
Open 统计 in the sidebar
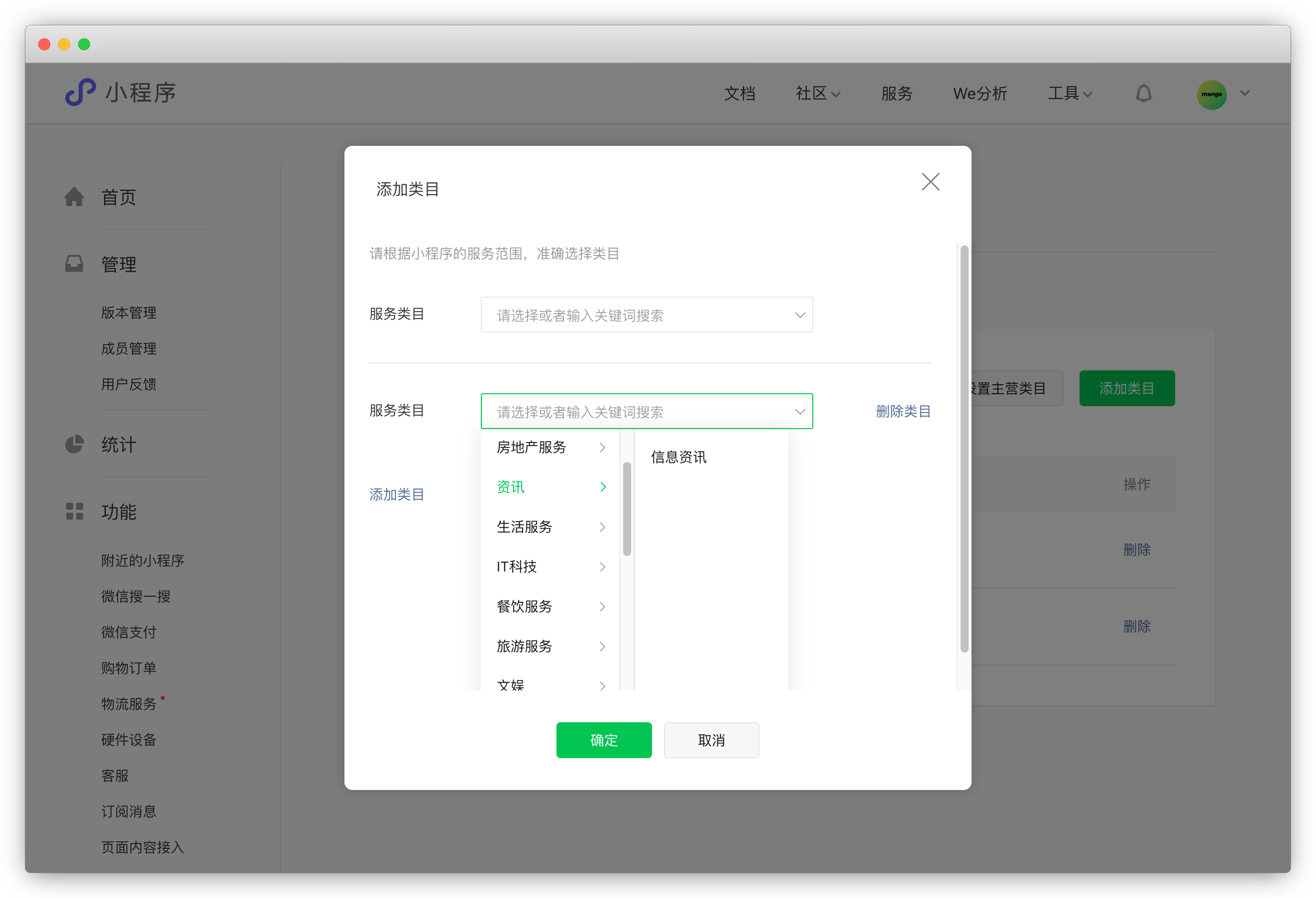coord(118,445)
